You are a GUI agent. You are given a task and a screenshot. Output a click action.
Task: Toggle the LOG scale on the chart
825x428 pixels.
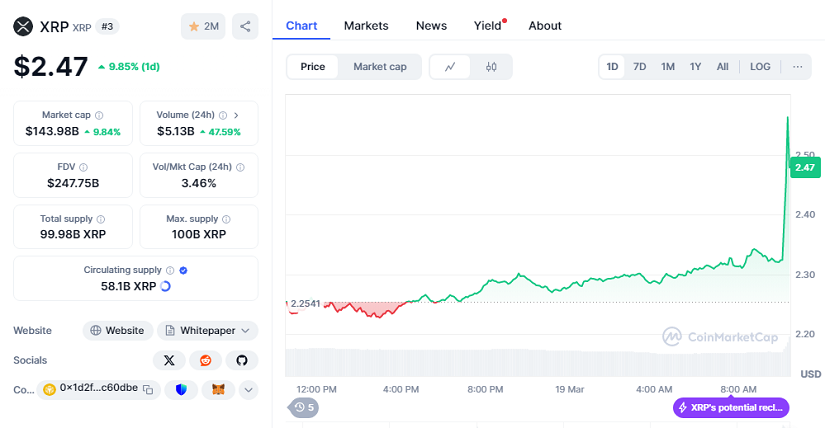[x=760, y=67]
